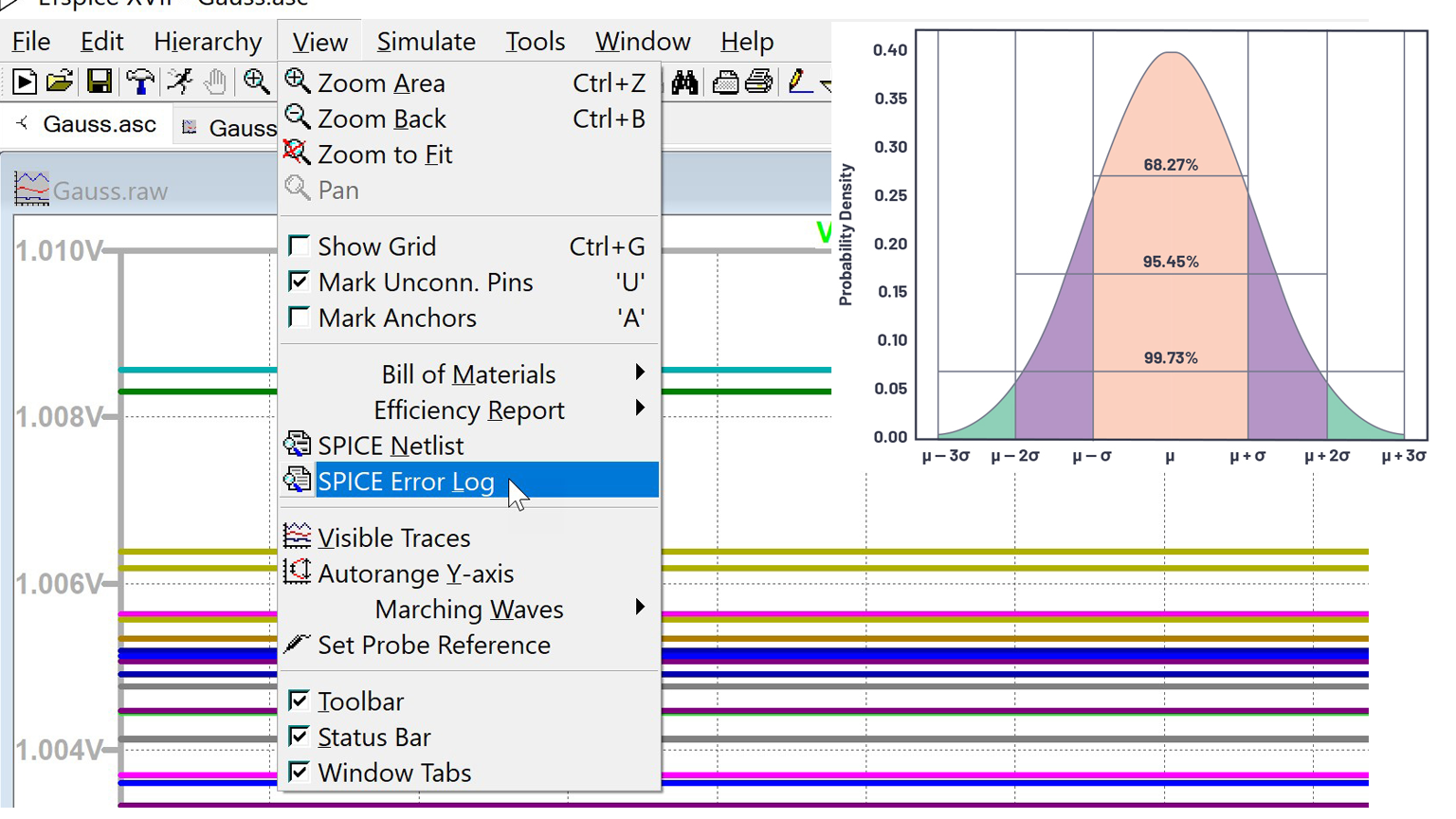Expand the Efficiency Report submenu
Viewport: 1456px width, 819px height.
[468, 410]
